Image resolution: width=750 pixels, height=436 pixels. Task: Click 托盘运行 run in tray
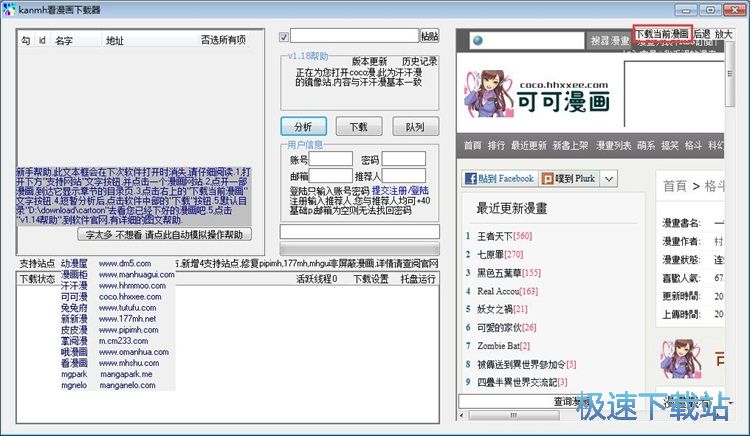click(418, 279)
